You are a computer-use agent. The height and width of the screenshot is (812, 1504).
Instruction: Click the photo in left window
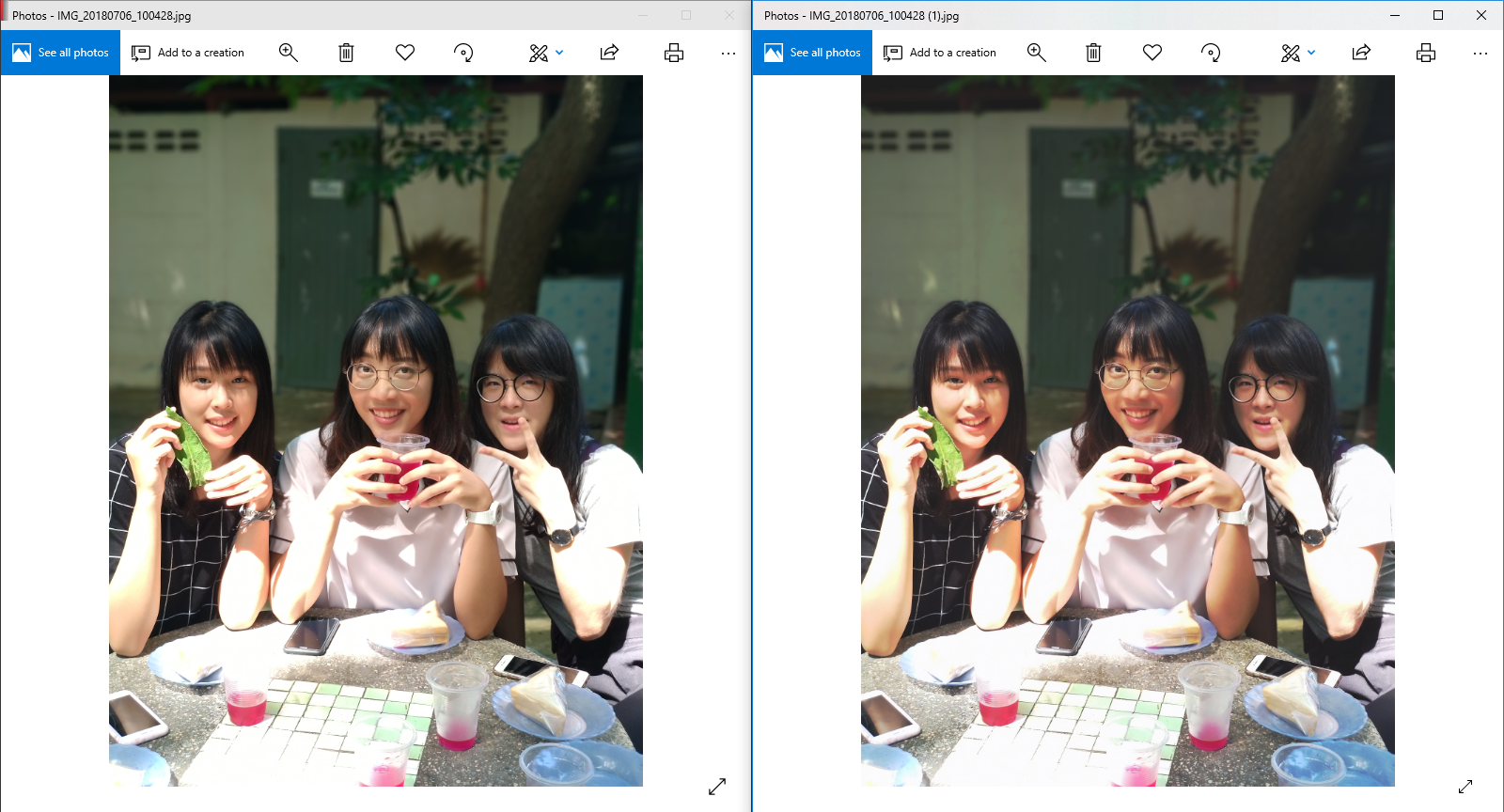(376, 430)
